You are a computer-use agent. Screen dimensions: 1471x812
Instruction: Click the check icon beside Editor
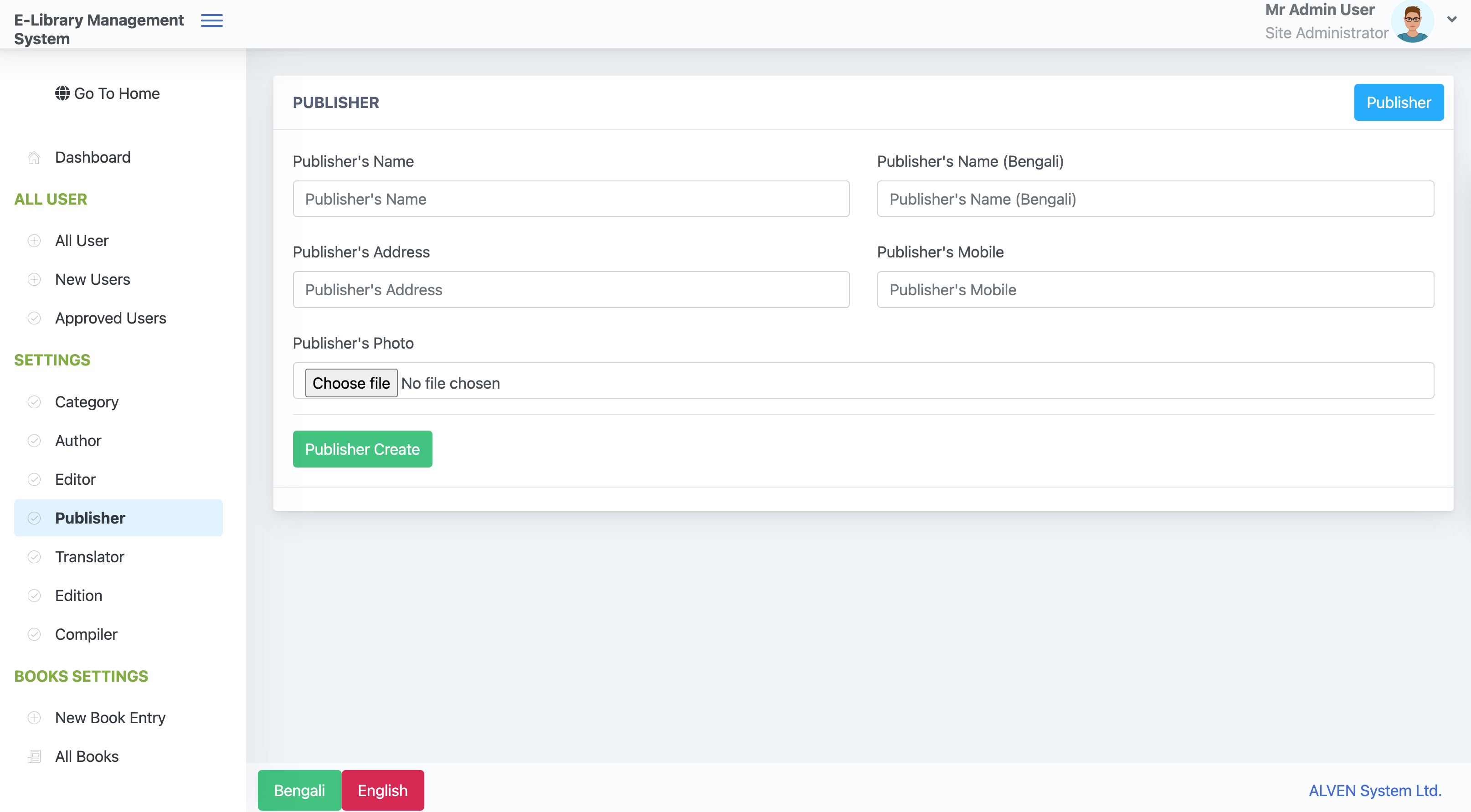[x=34, y=479]
